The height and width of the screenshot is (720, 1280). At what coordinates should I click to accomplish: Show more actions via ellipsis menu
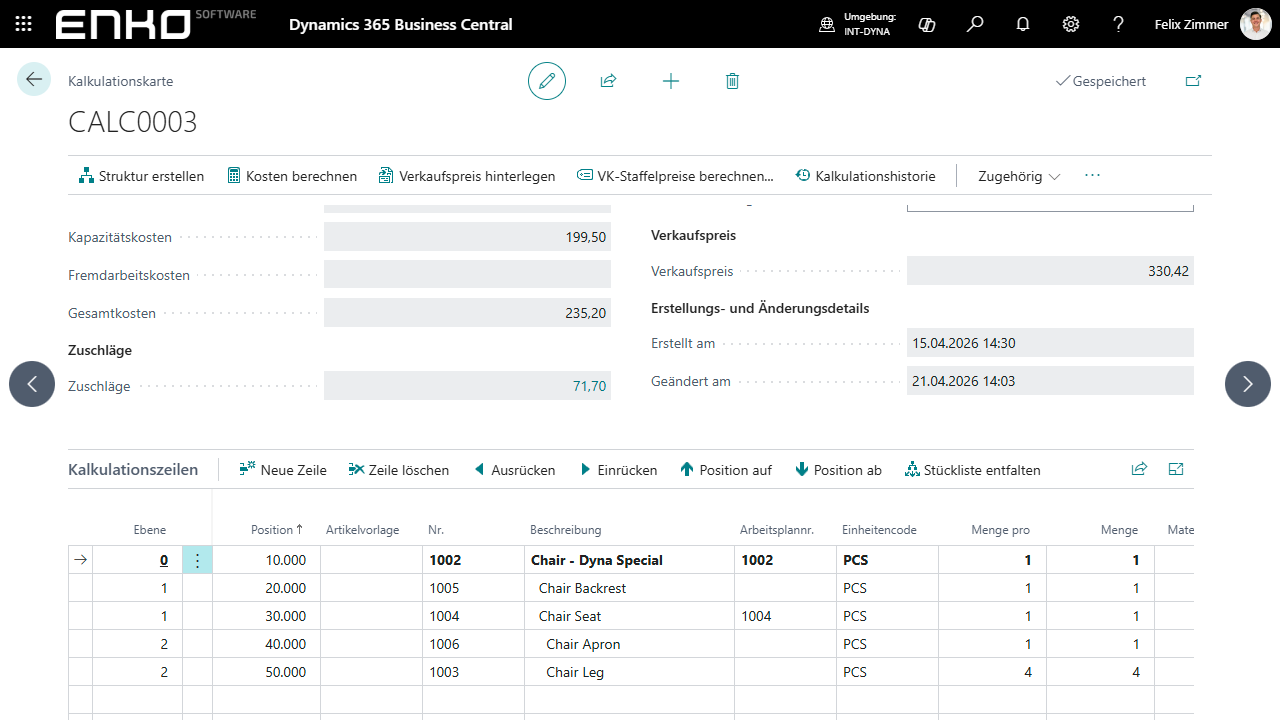tap(1092, 176)
